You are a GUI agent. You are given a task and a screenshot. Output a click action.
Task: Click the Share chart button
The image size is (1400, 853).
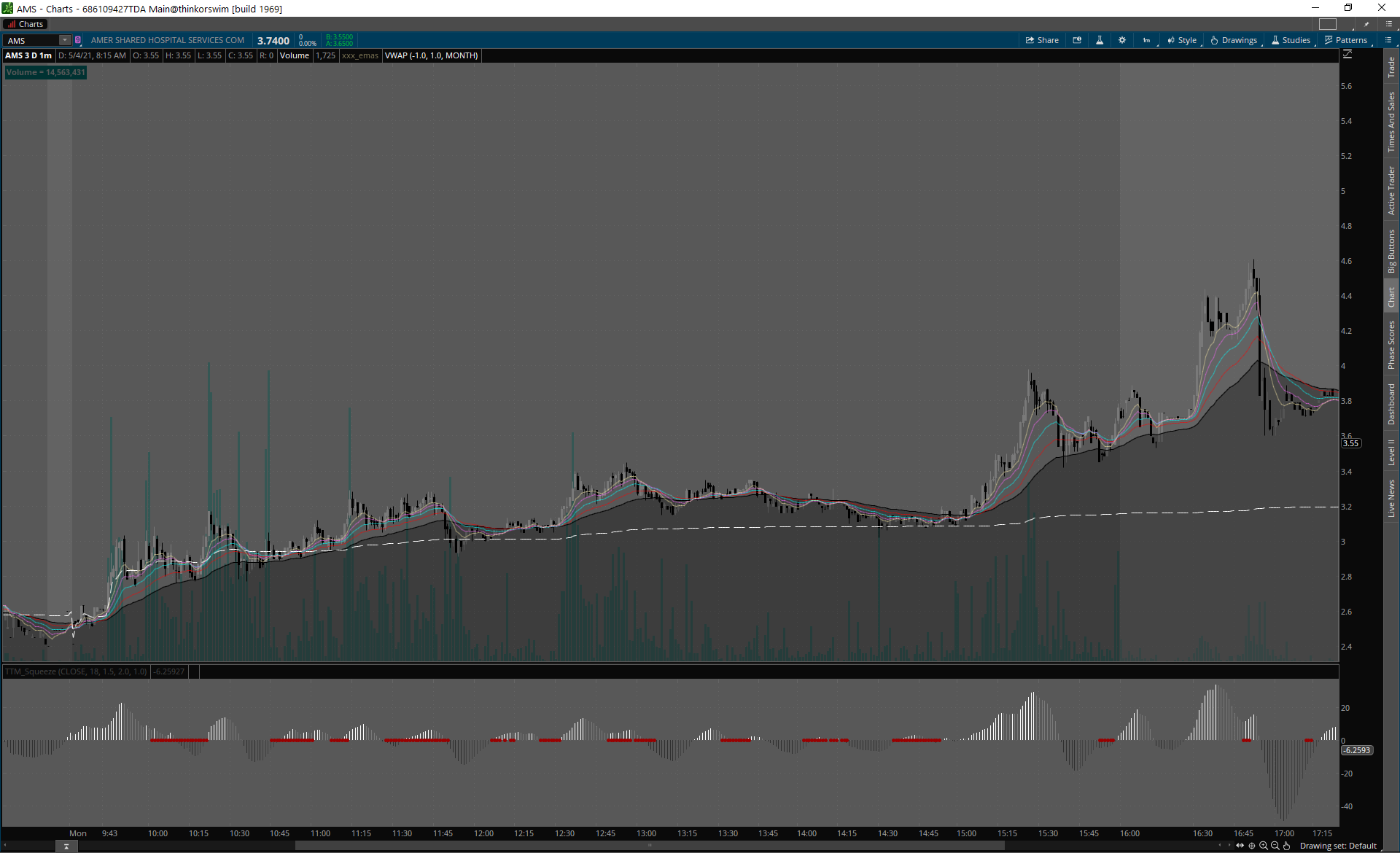[1042, 40]
